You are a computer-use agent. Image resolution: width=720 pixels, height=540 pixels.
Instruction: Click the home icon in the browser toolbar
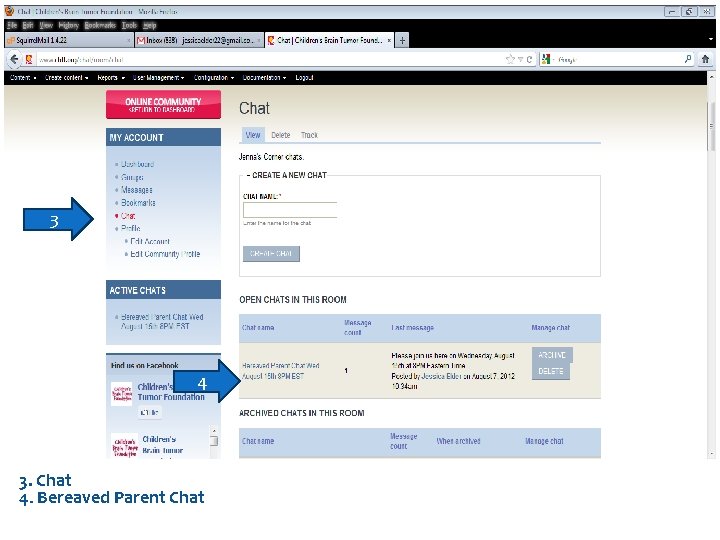pos(705,59)
